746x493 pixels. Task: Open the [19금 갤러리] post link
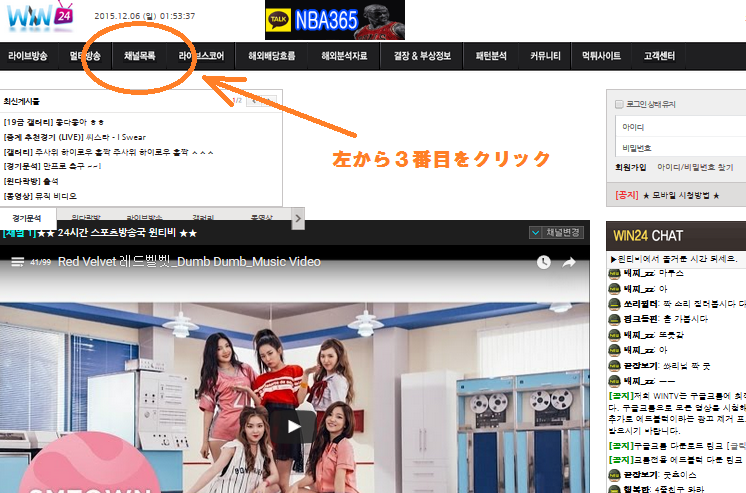coord(54,122)
